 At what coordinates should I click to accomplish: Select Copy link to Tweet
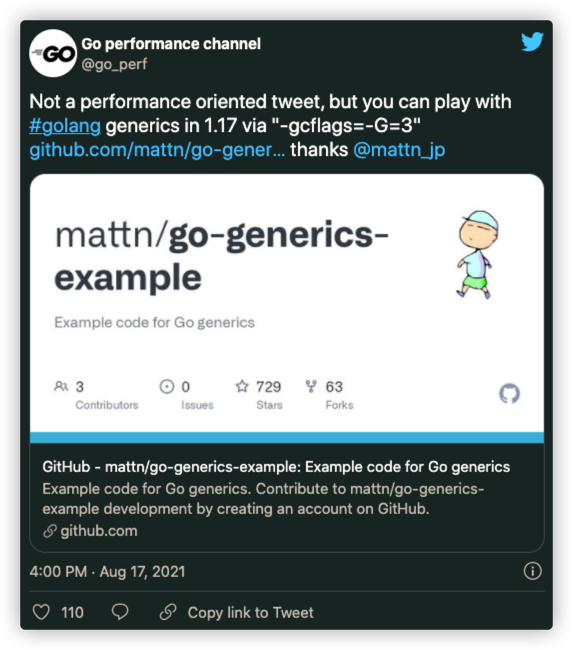pos(250,612)
